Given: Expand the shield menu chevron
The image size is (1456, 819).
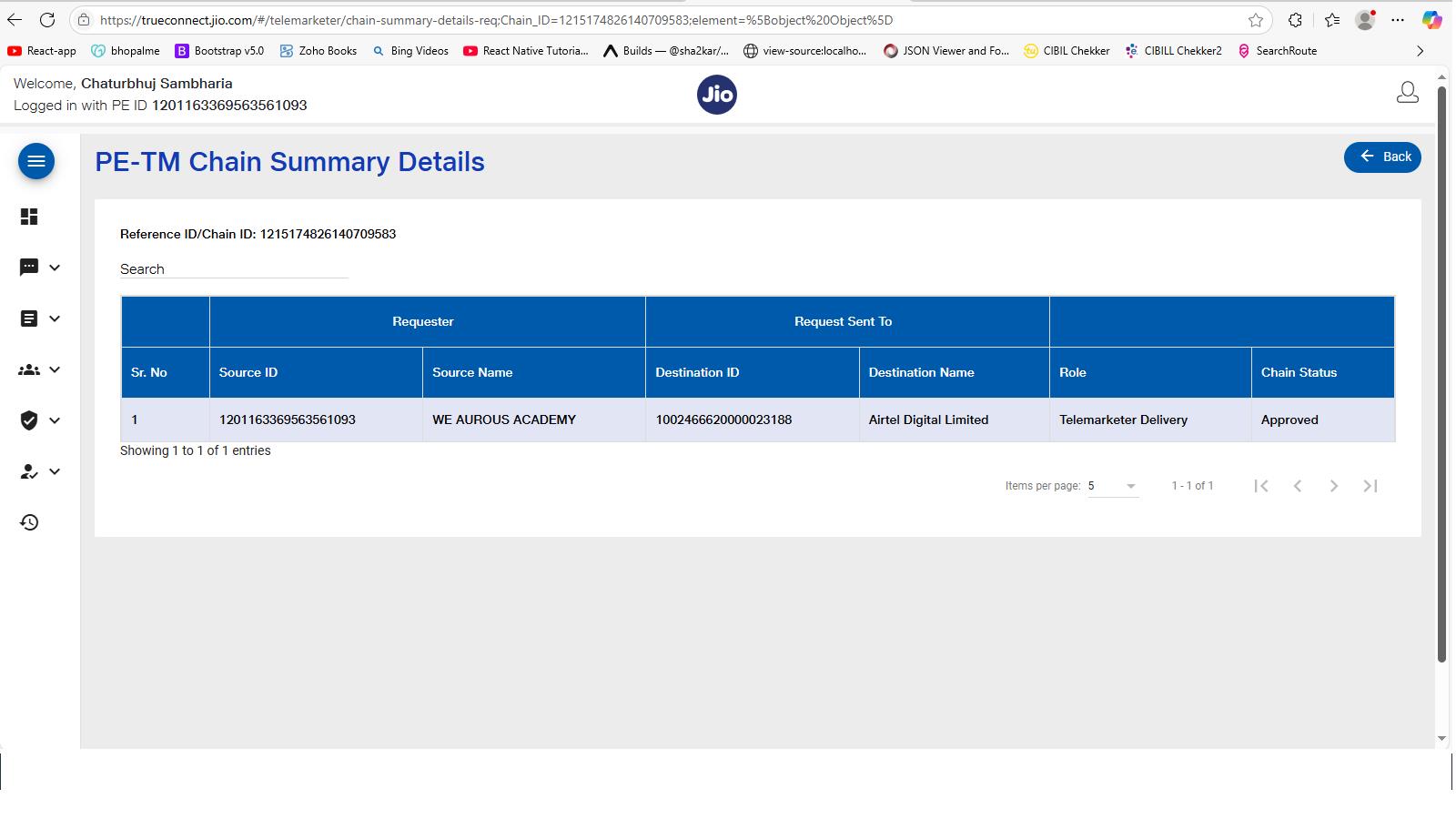Looking at the screenshot, I should pos(55,420).
